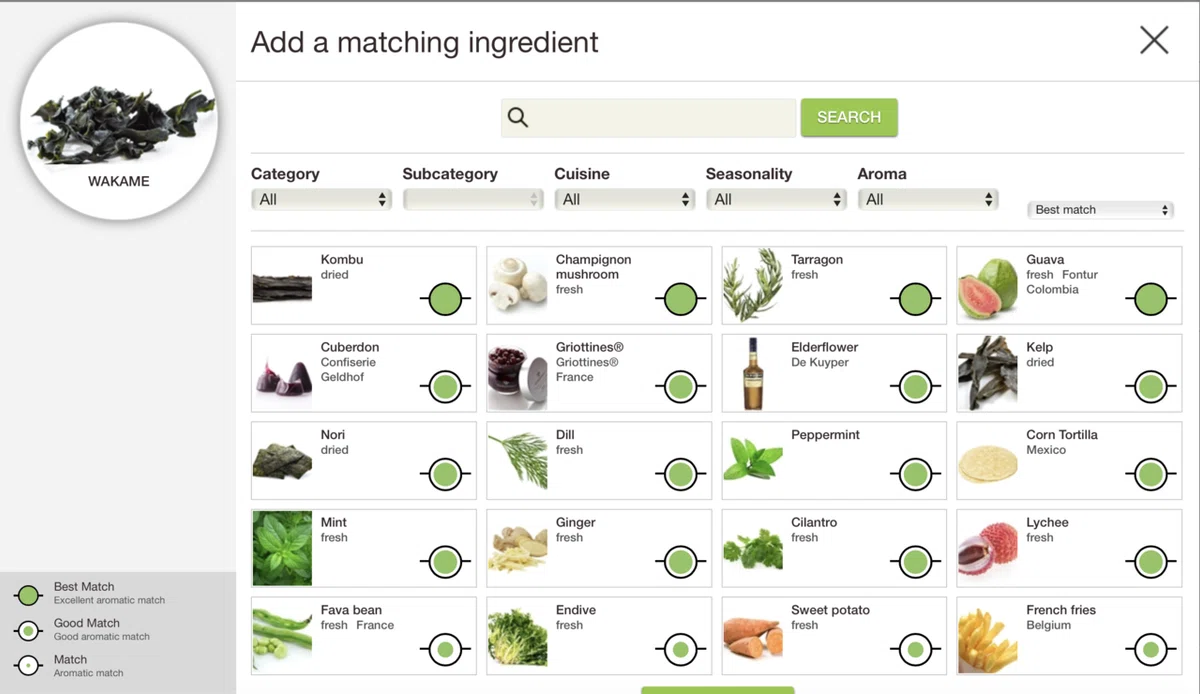Focus the ingredient search text field
This screenshot has height=694, width=1200.
649,118
